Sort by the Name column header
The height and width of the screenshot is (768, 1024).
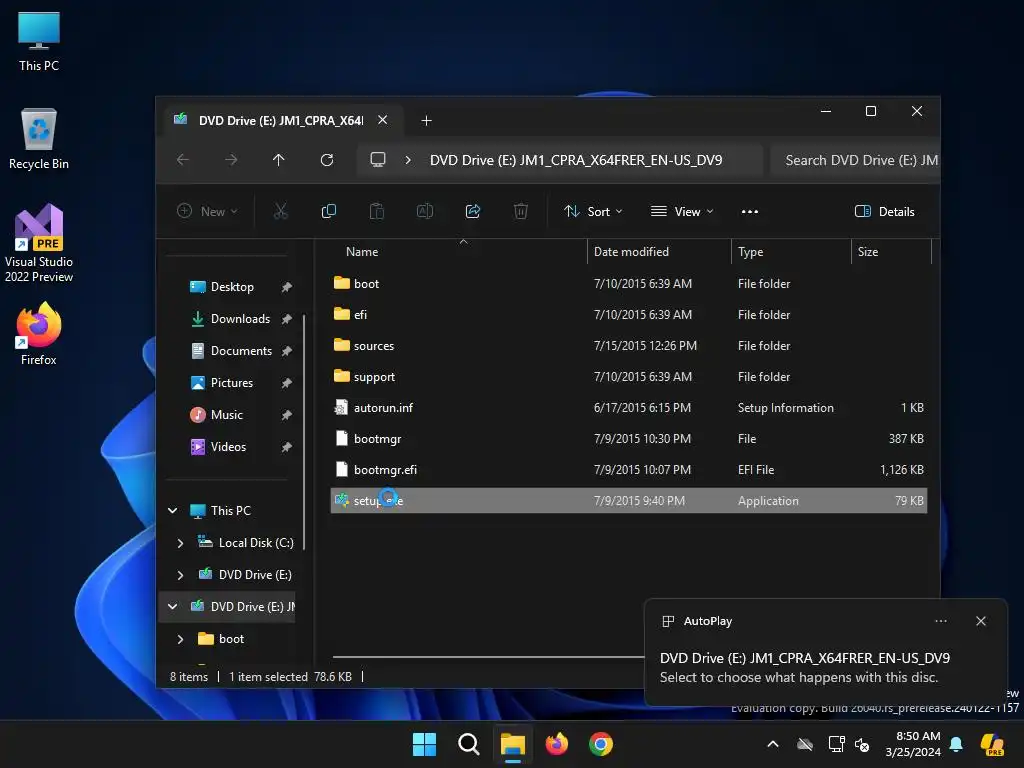point(362,251)
